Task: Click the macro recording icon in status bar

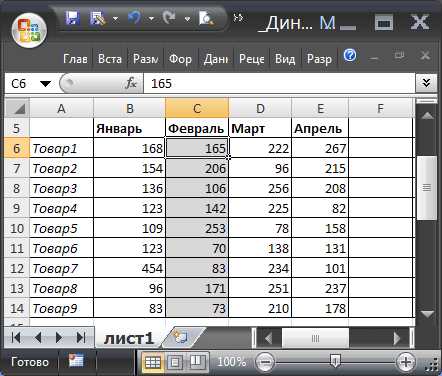Action: pos(76,361)
